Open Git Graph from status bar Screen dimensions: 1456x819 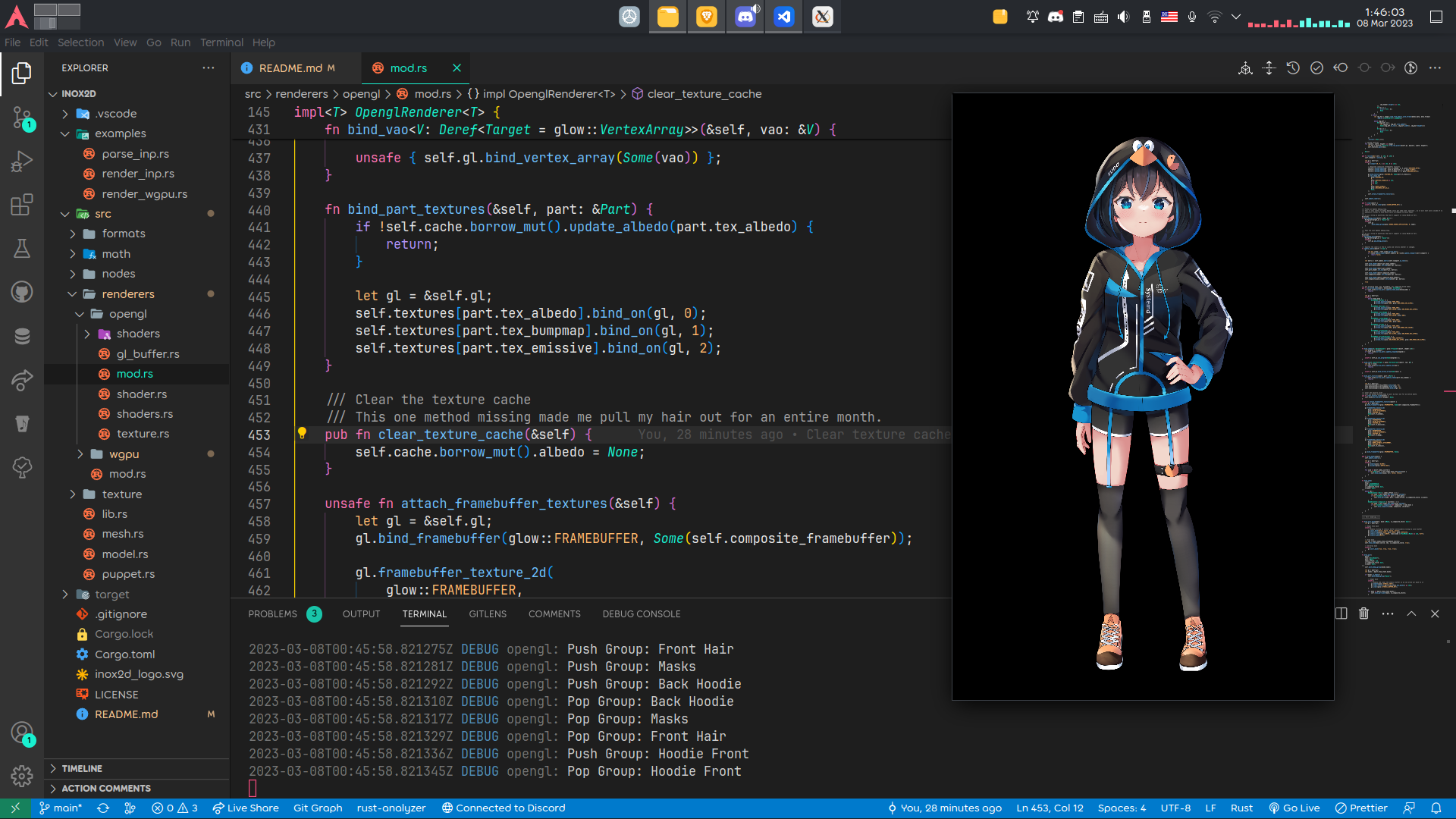[318, 808]
